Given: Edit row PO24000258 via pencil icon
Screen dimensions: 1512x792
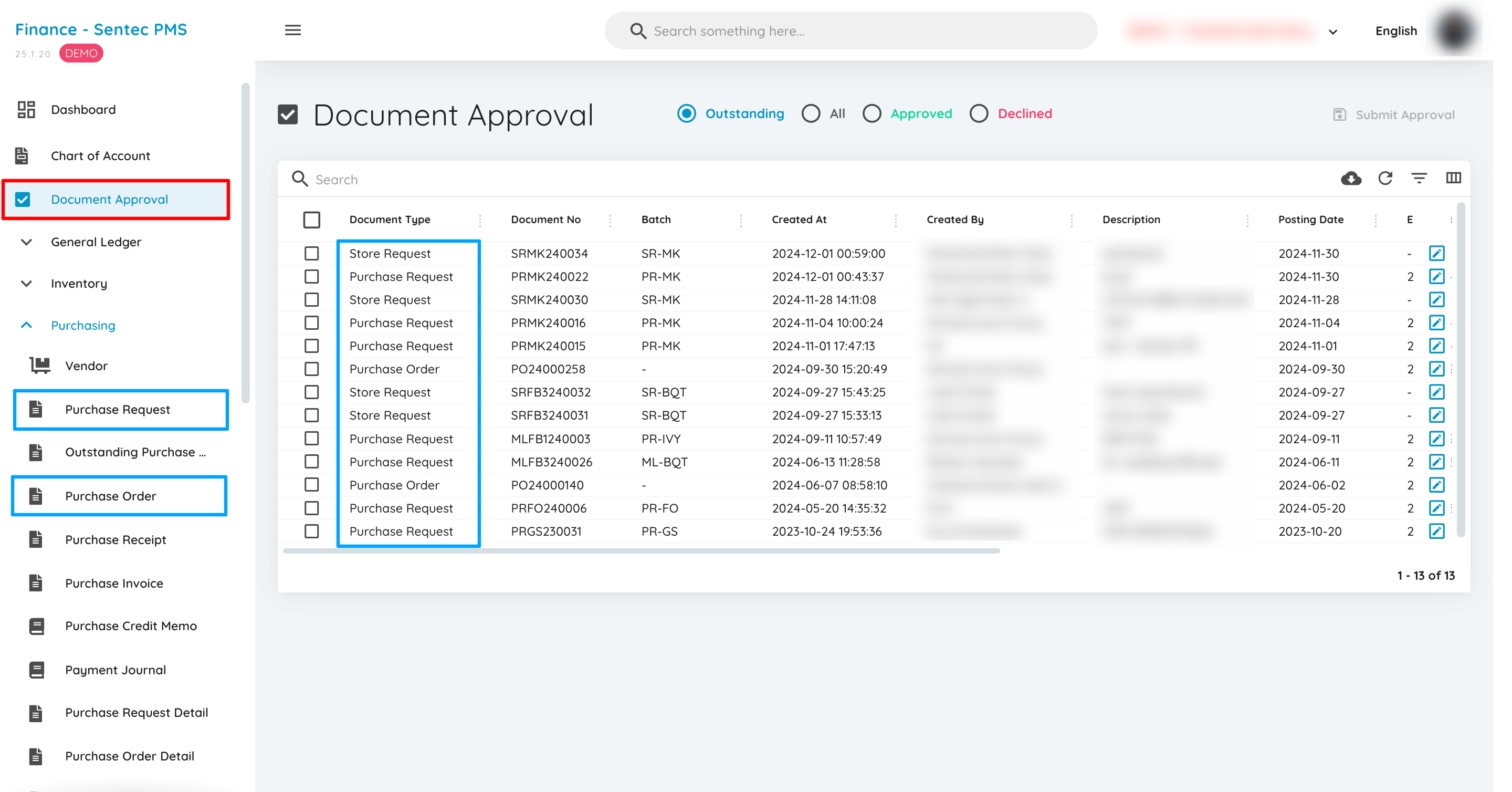Looking at the screenshot, I should tap(1436, 369).
